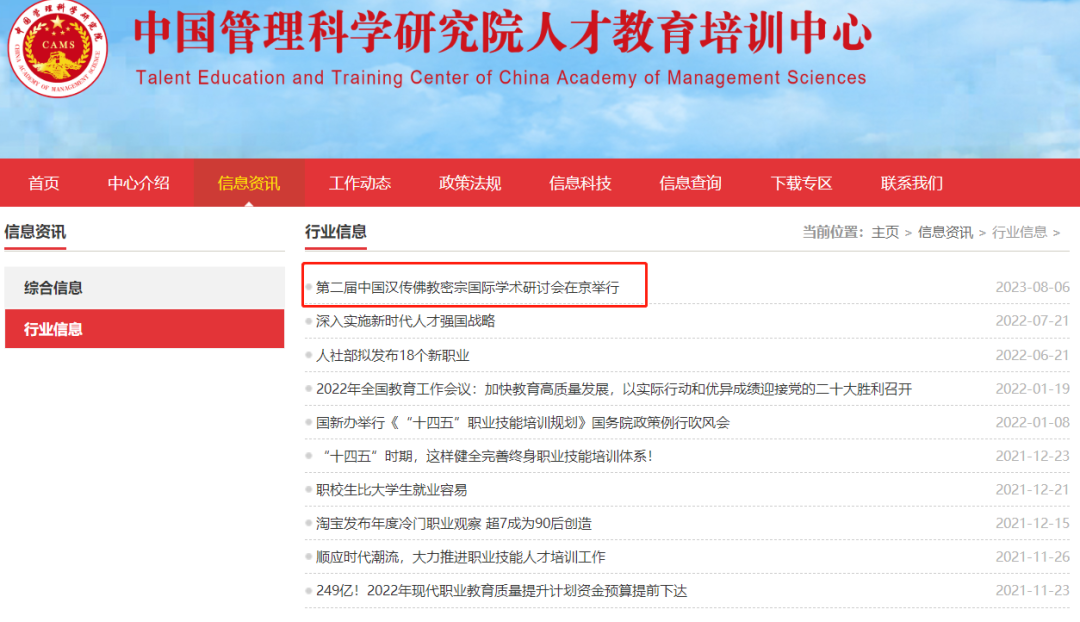
Task: Open article “十四五”时期，这样健全完善终身职业技能培训体系
Action: point(487,457)
